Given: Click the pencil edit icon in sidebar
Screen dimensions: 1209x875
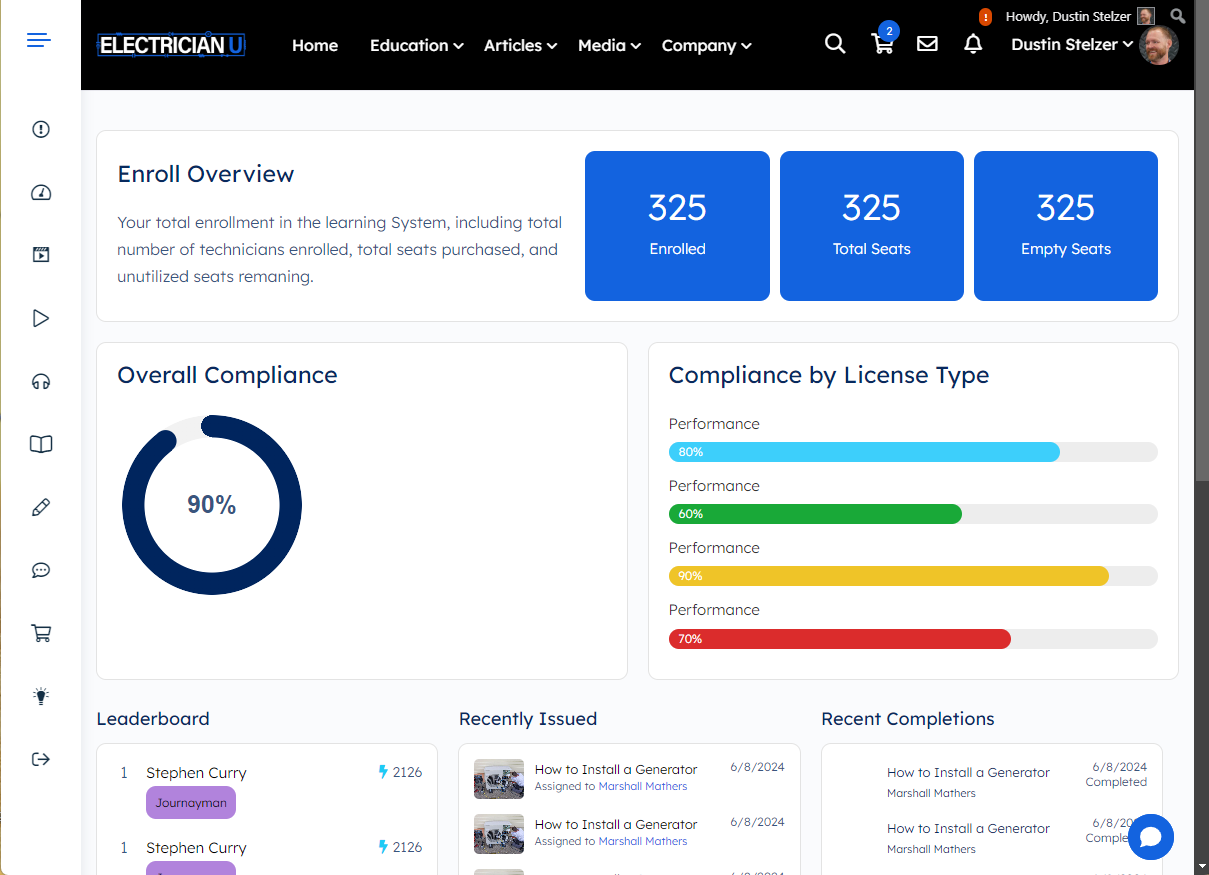Looking at the screenshot, I should point(41,507).
